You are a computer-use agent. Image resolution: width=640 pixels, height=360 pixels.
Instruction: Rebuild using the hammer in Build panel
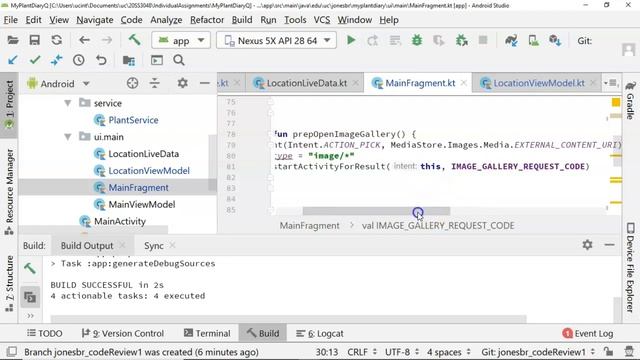pyautogui.click(x=30, y=268)
